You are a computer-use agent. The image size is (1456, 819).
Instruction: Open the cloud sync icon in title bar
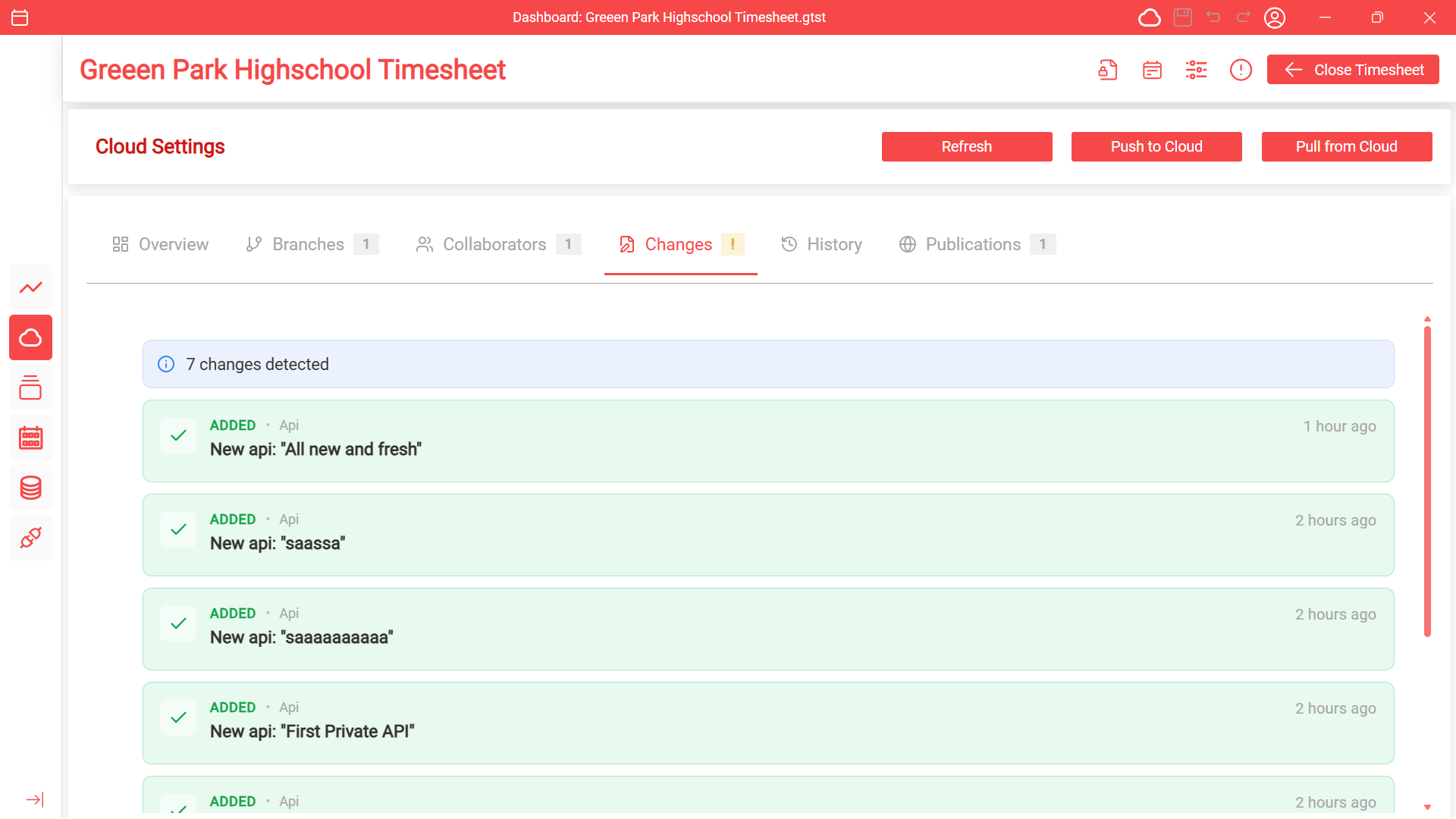1149,17
